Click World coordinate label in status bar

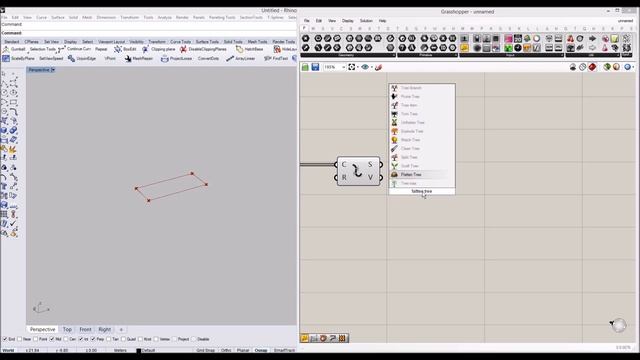[x=8, y=350]
